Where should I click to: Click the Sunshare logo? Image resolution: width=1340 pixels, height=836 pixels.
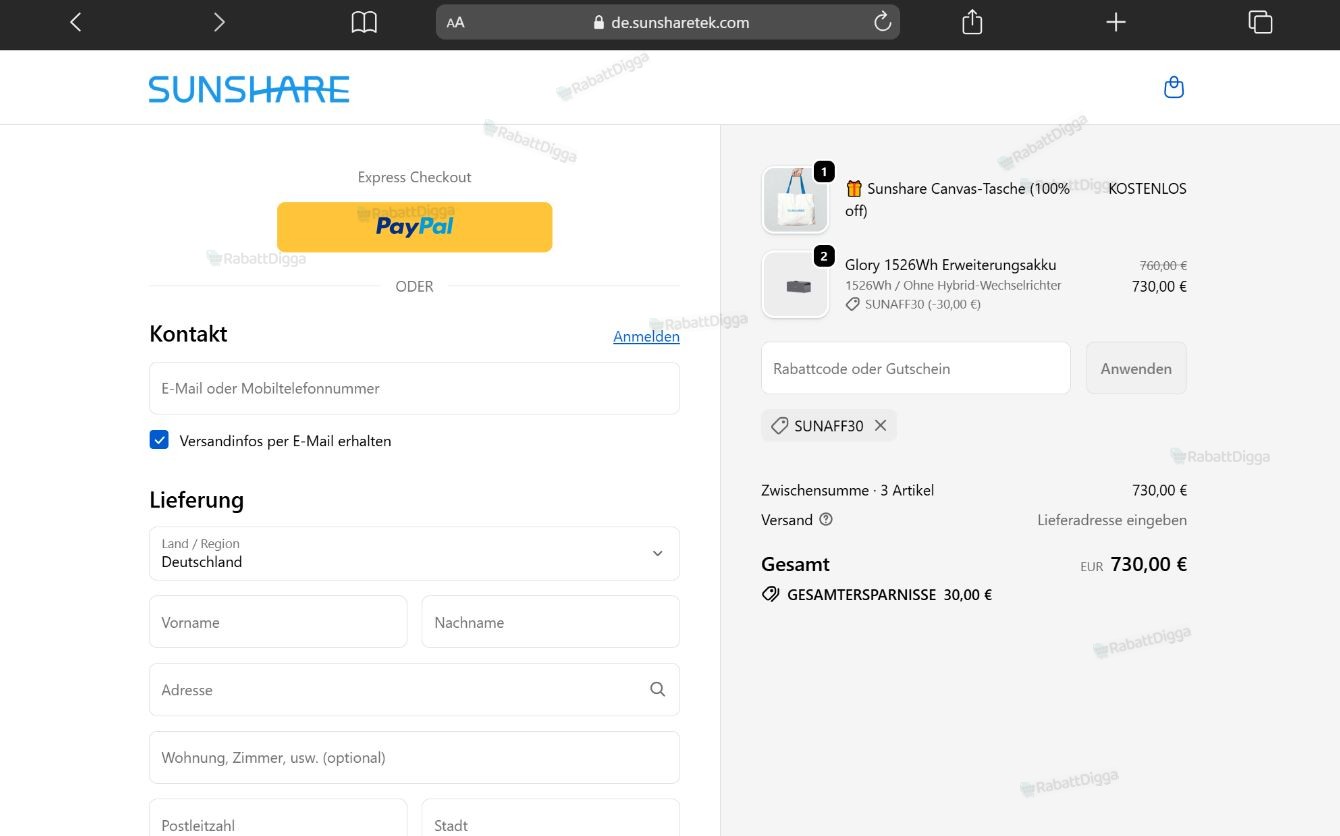coord(249,89)
